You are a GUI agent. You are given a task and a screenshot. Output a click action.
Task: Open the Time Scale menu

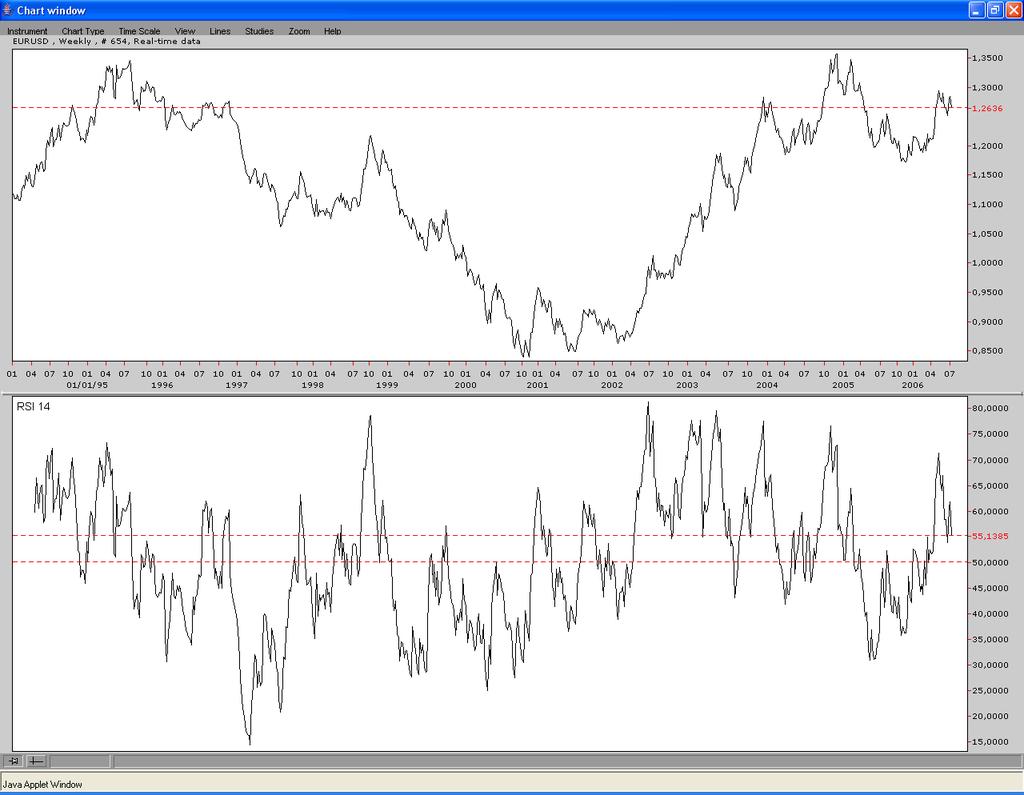click(139, 31)
